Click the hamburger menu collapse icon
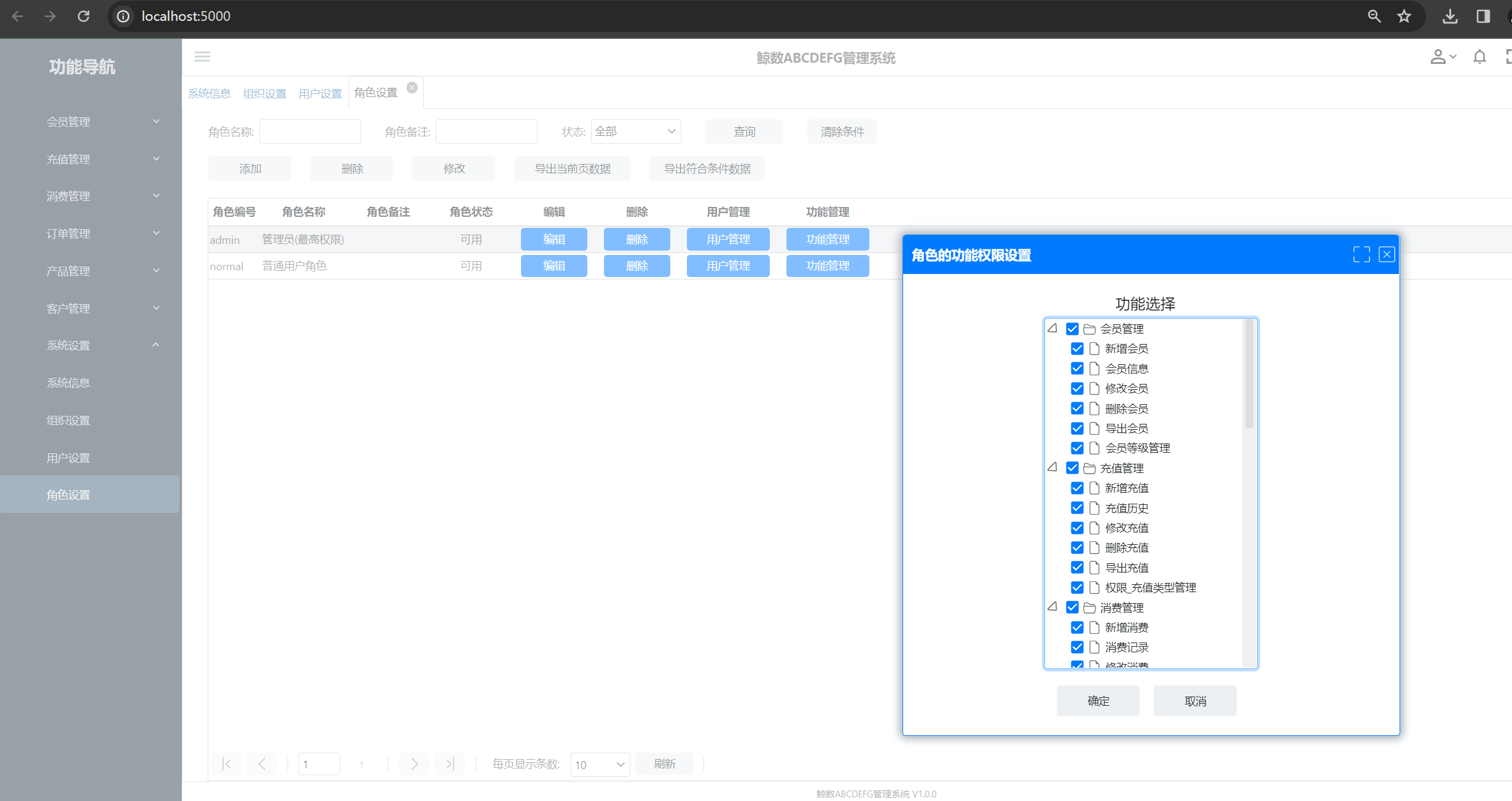 coord(202,57)
